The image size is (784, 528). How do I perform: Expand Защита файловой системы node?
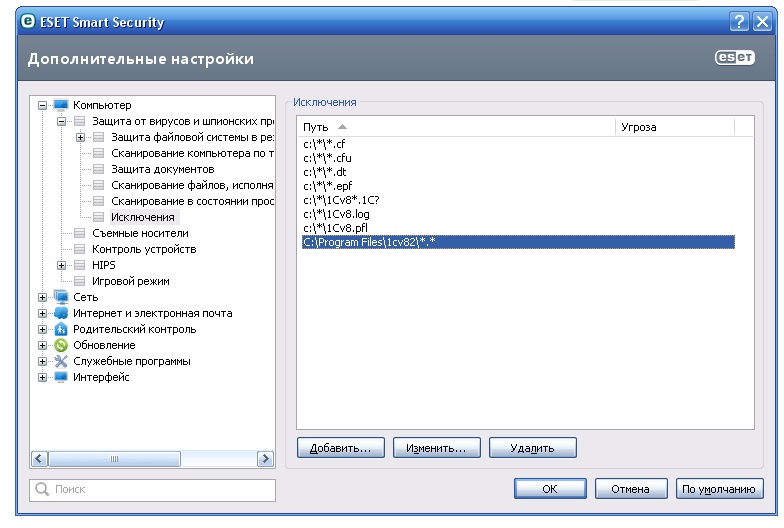pos(80,138)
